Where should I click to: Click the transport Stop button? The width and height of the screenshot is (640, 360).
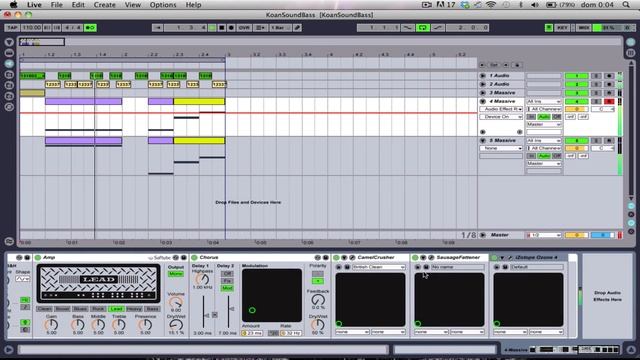click(x=222, y=28)
